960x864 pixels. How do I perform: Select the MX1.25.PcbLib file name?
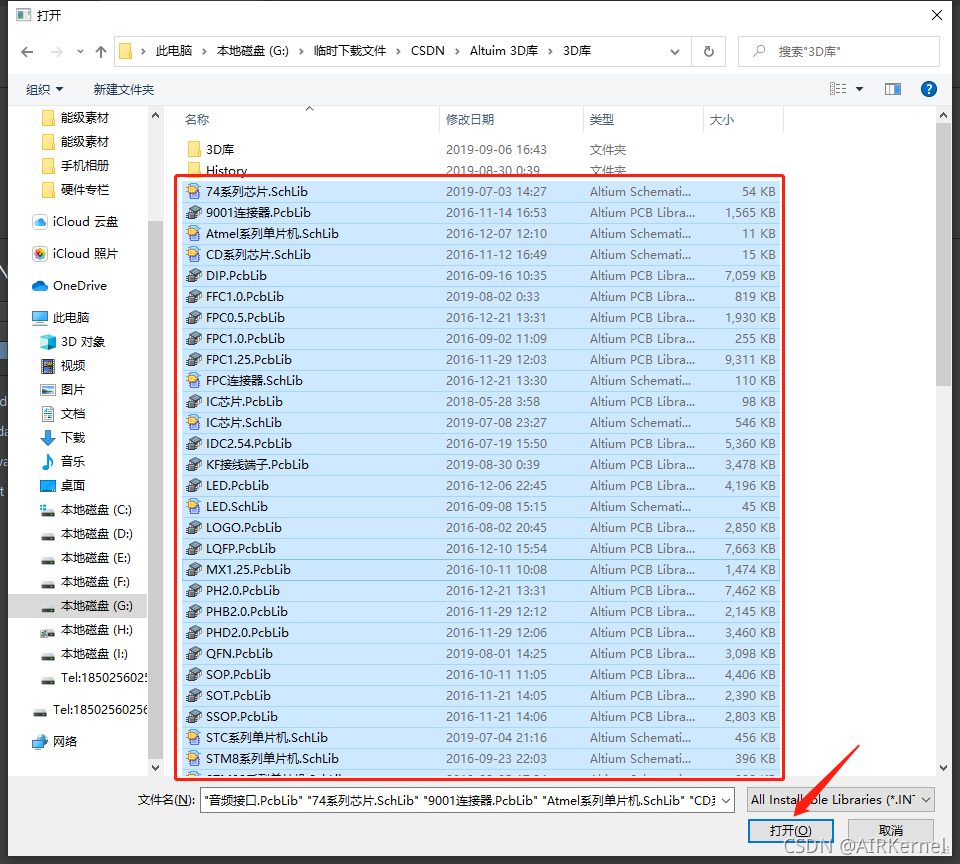point(248,569)
